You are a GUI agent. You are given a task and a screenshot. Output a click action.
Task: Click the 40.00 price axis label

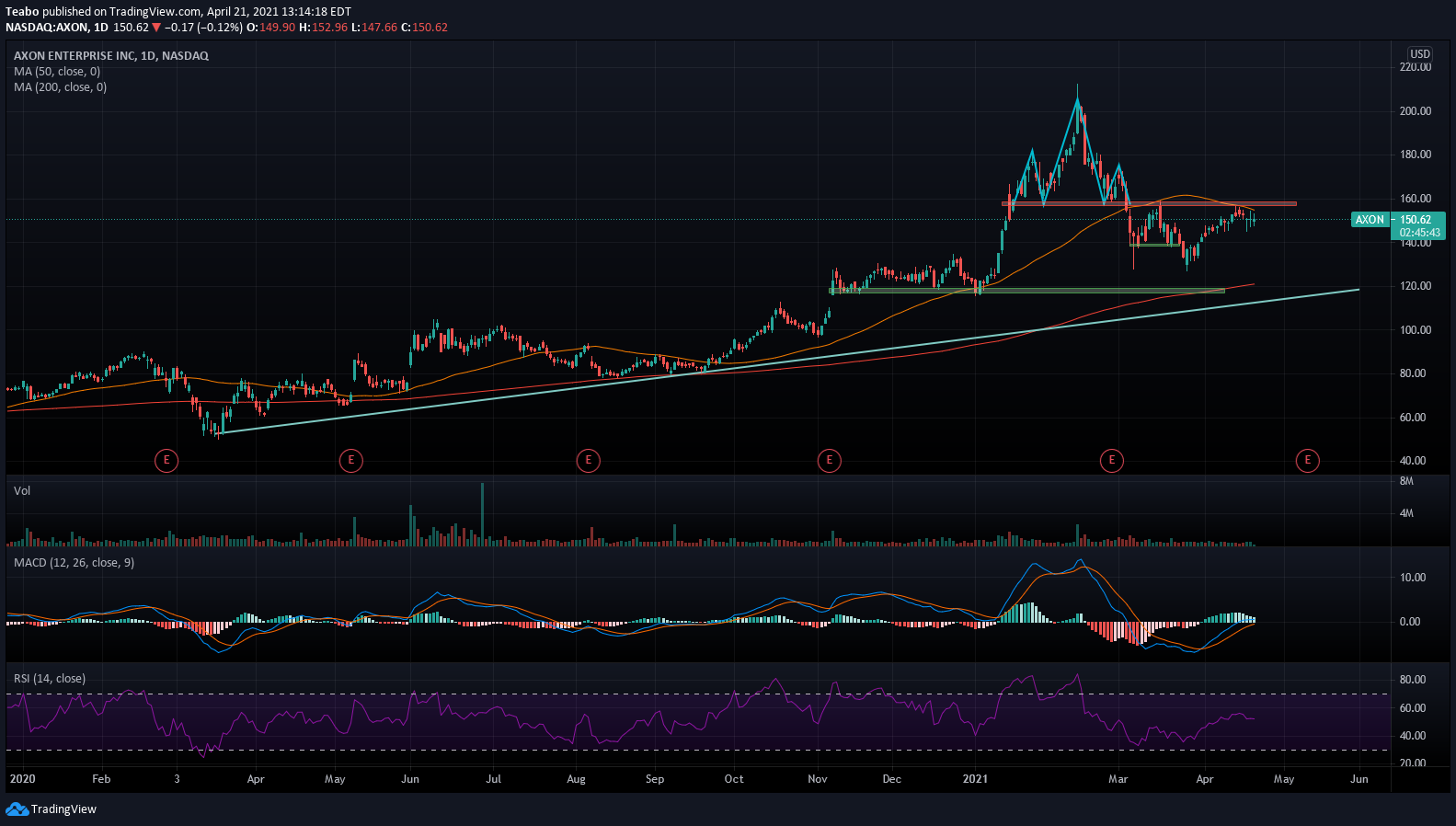[1413, 461]
